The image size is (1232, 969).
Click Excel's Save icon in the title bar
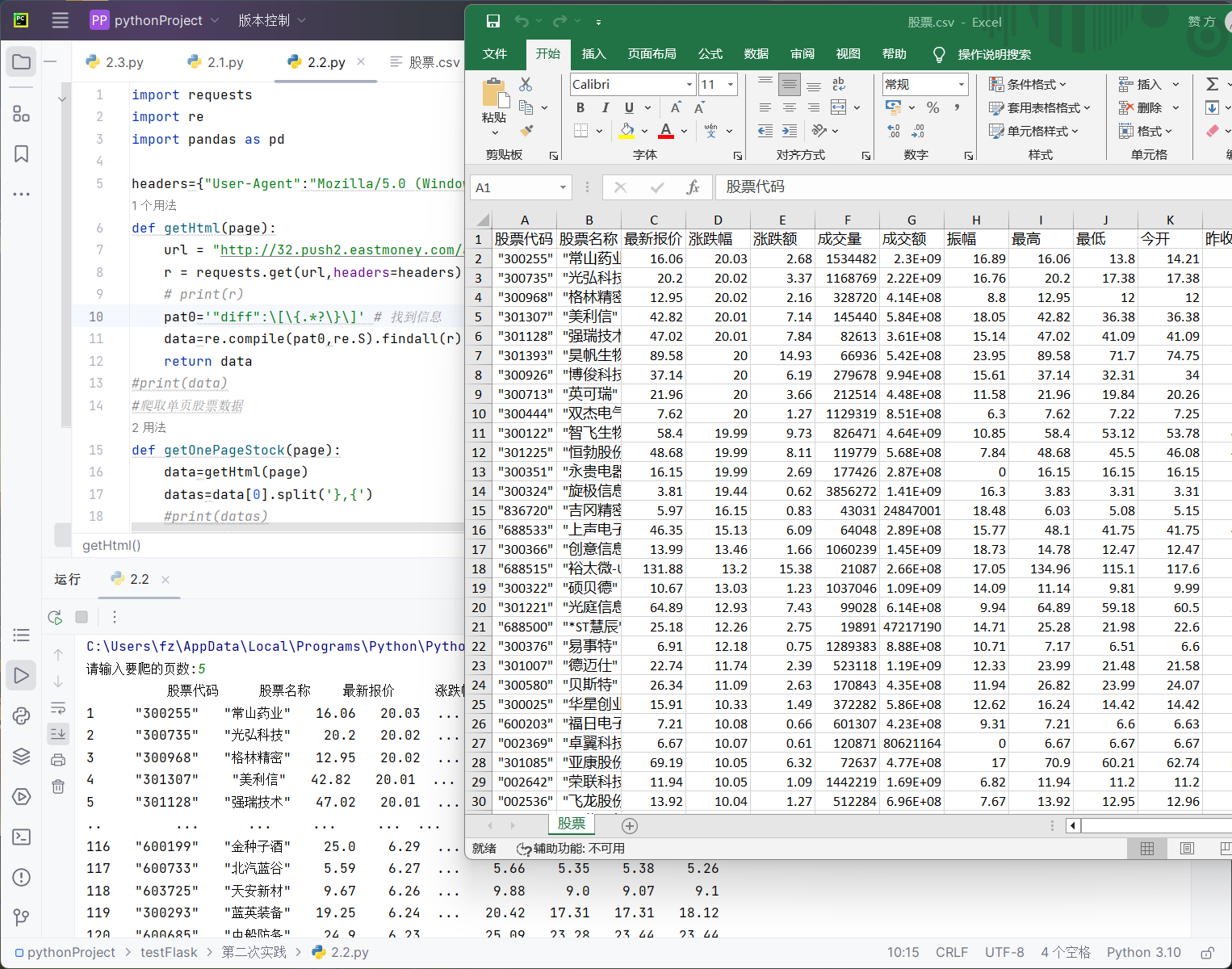[x=492, y=22]
